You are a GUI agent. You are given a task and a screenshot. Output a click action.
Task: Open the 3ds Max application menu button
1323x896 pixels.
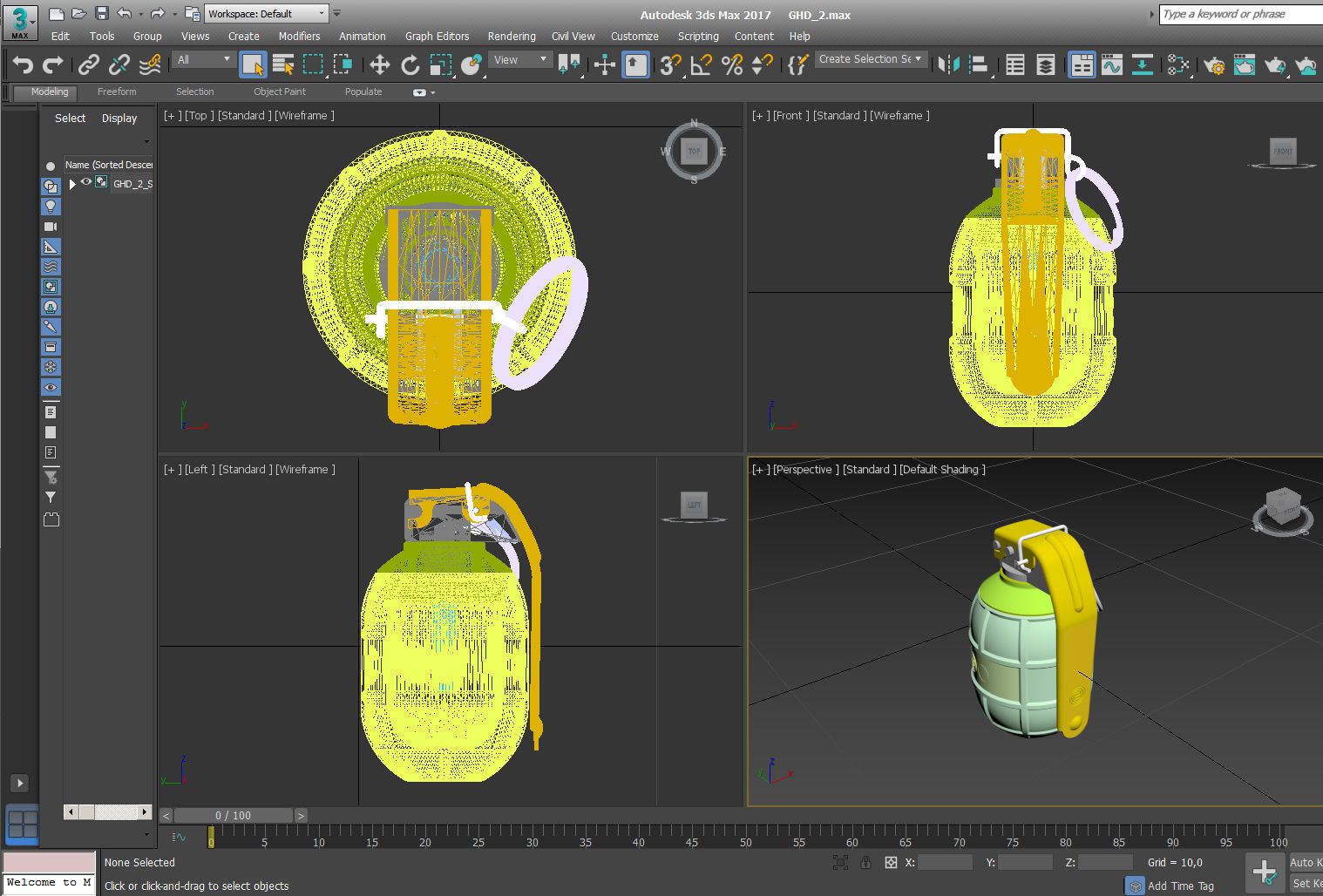coord(20,22)
